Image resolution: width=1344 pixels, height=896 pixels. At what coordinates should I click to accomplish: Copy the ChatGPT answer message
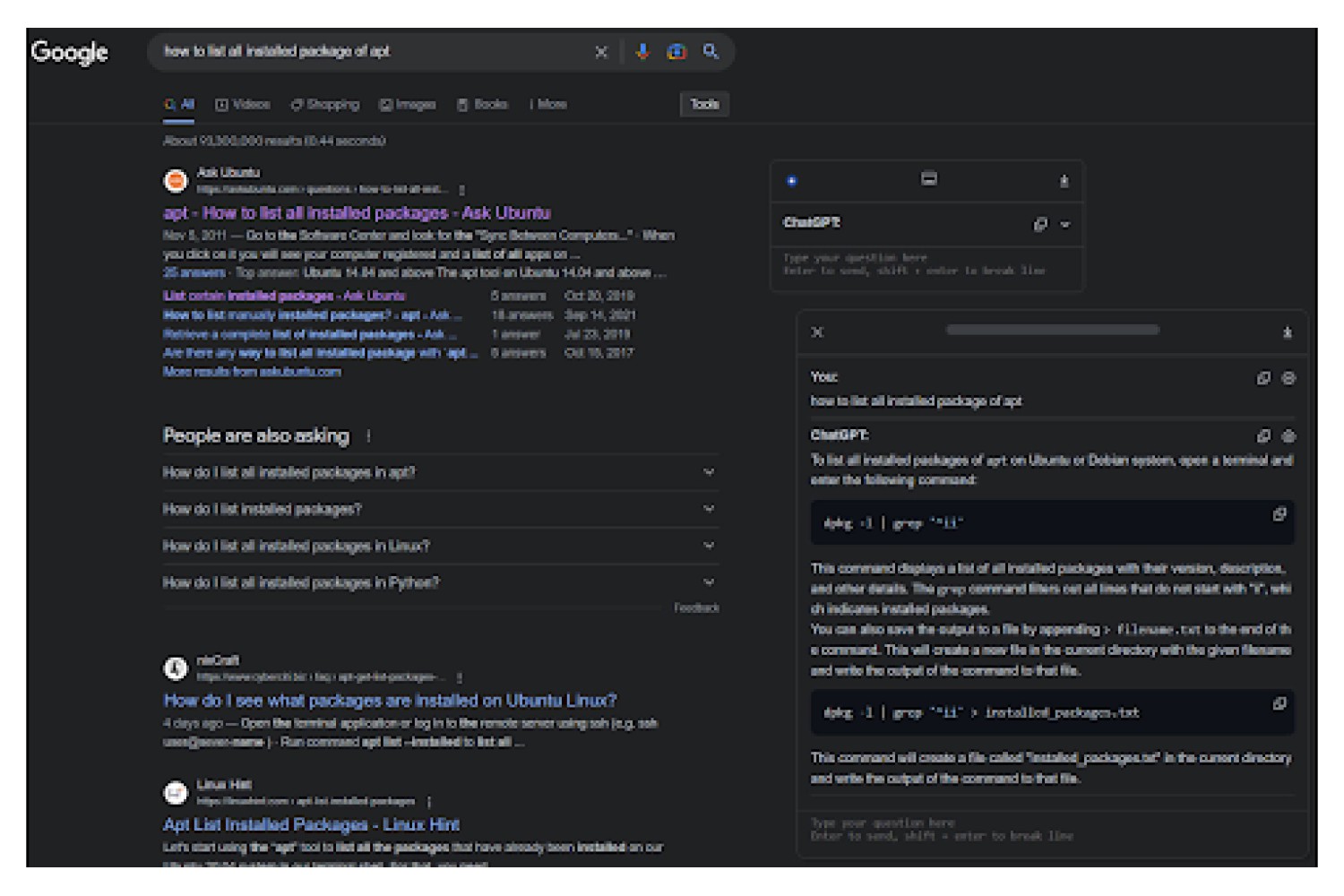pyautogui.click(x=1263, y=436)
